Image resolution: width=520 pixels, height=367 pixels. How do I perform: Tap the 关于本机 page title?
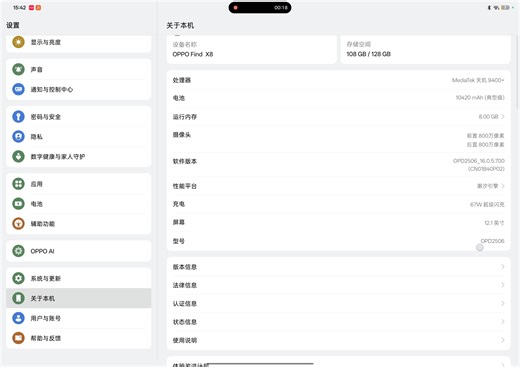[x=180, y=25]
